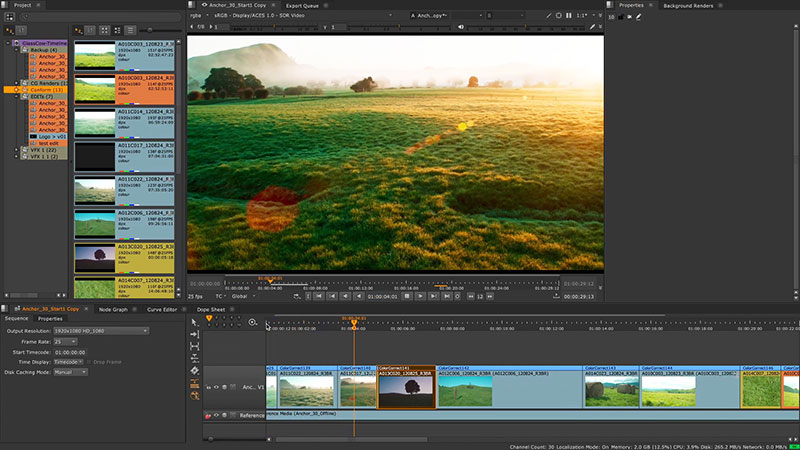This screenshot has width=800, height=450.
Task: Click the orange tag marker icon above tracks
Action: (209, 319)
